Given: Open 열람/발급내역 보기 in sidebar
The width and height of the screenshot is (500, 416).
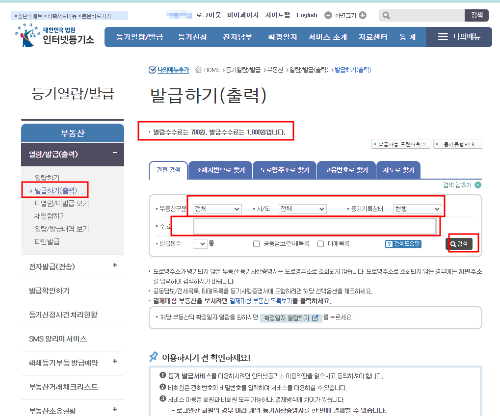Looking at the screenshot, I should tap(62, 229).
